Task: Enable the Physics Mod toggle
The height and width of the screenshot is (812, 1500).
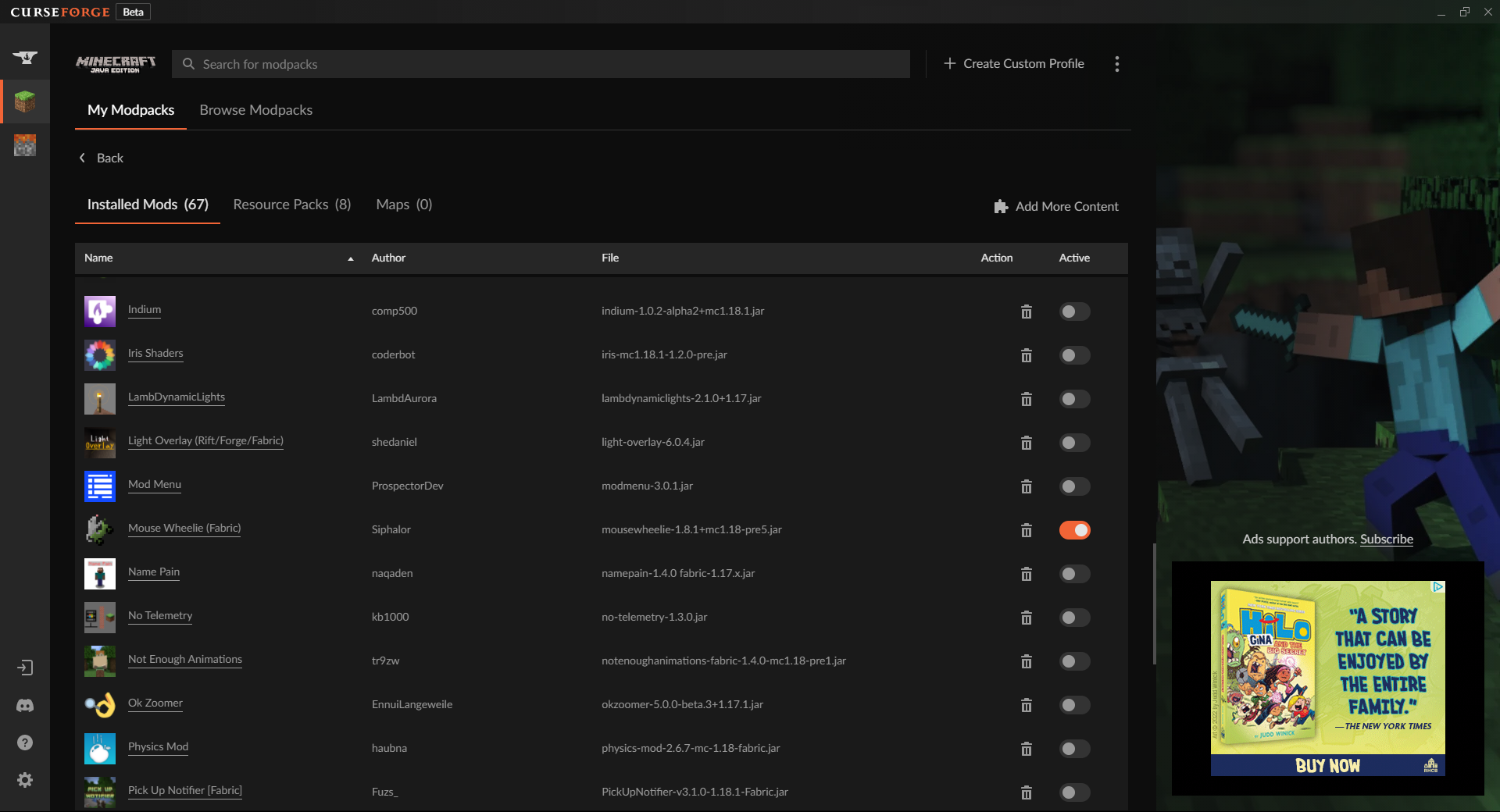Action: click(x=1074, y=749)
